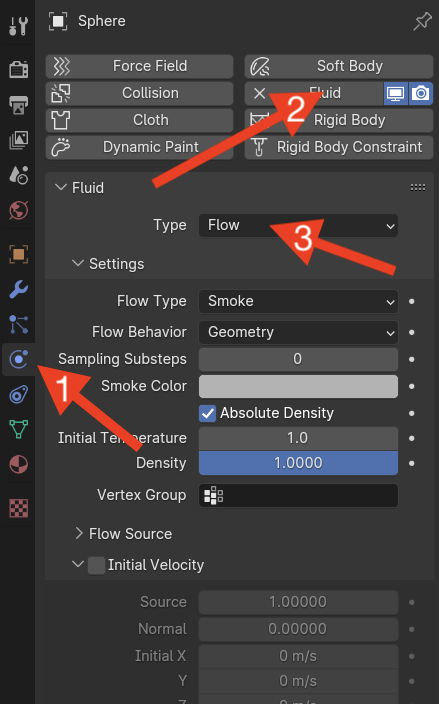This screenshot has width=439, height=704.
Task: Open the Object Data properties tab
Action: click(18, 429)
